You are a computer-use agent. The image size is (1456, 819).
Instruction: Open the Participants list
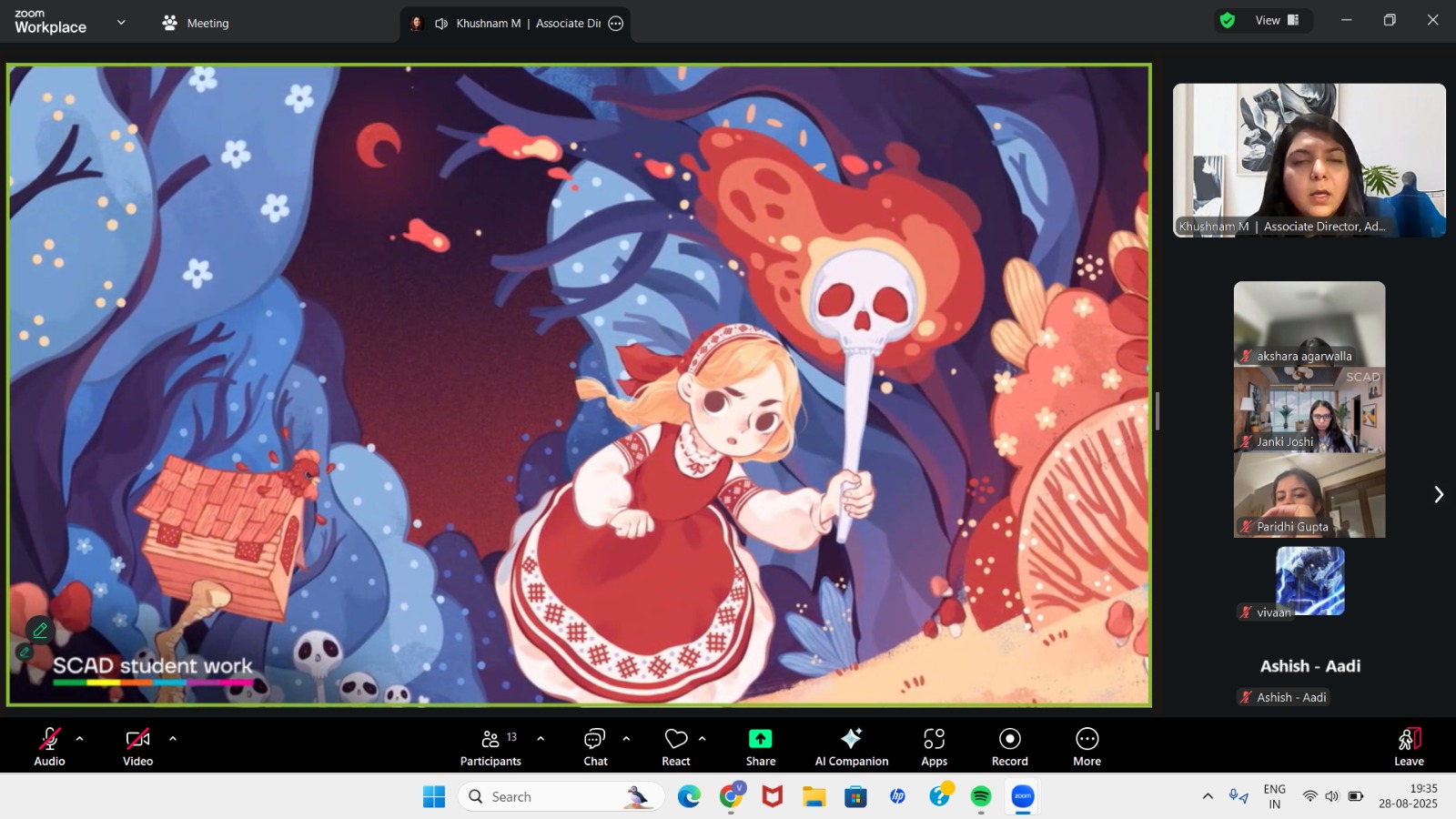490,746
